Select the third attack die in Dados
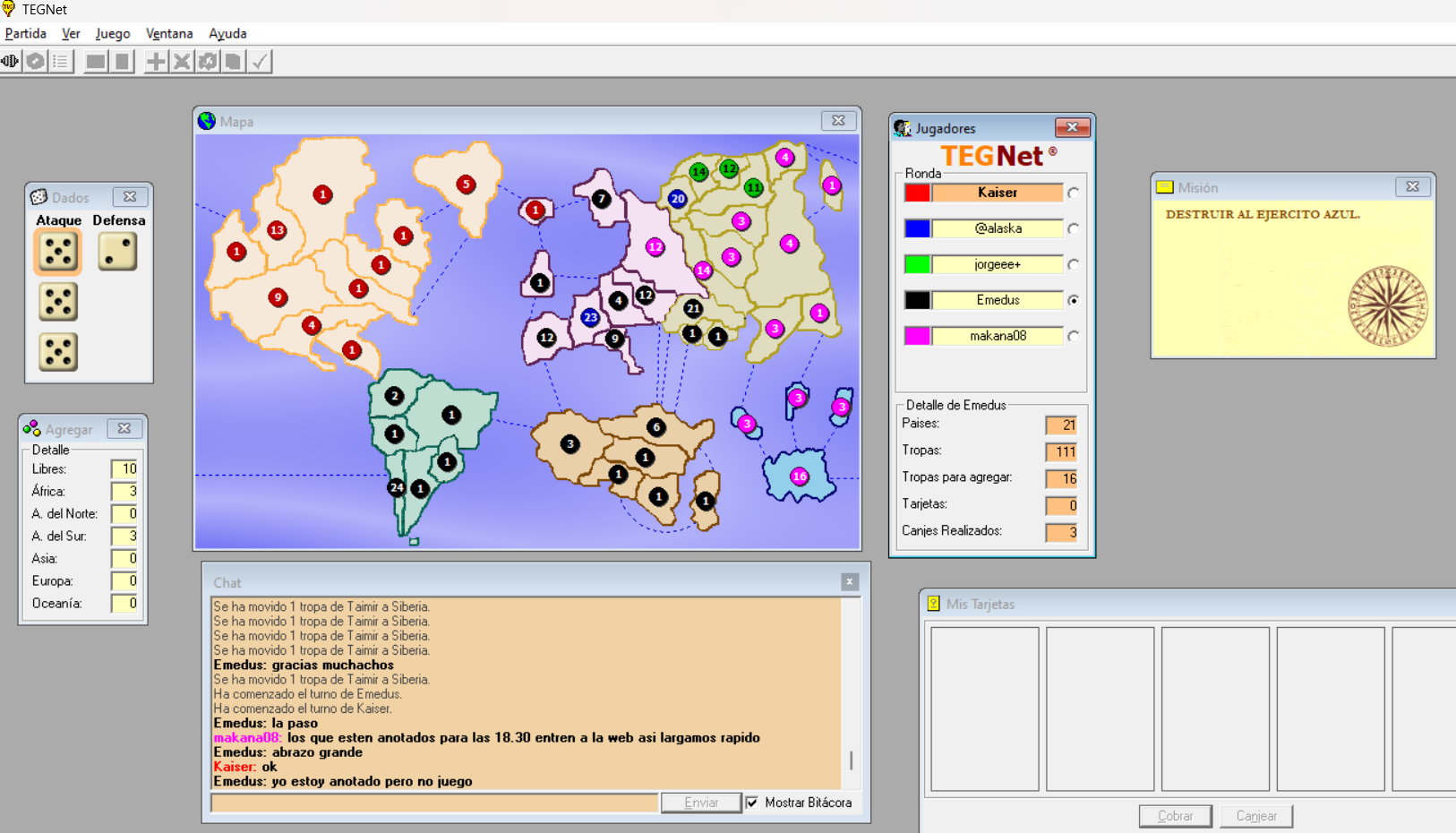 tap(58, 352)
